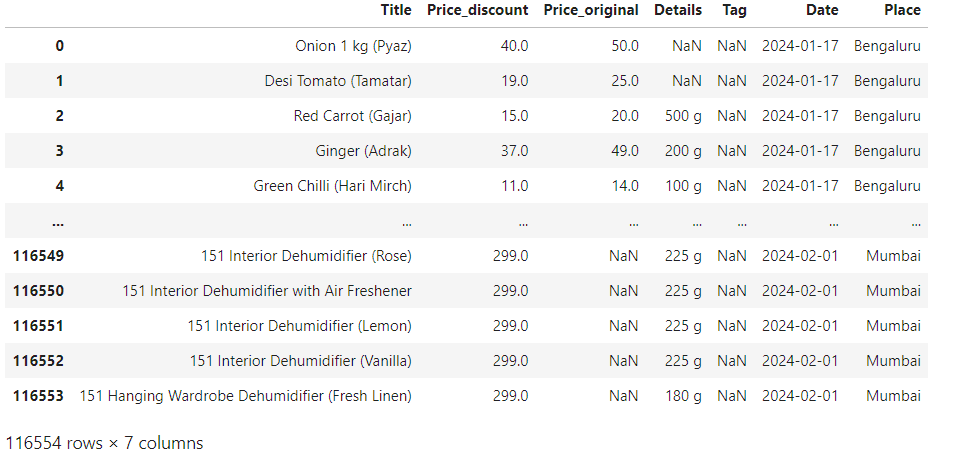Select the row index 0 label
Screen dimensions: 967x475
59,46
